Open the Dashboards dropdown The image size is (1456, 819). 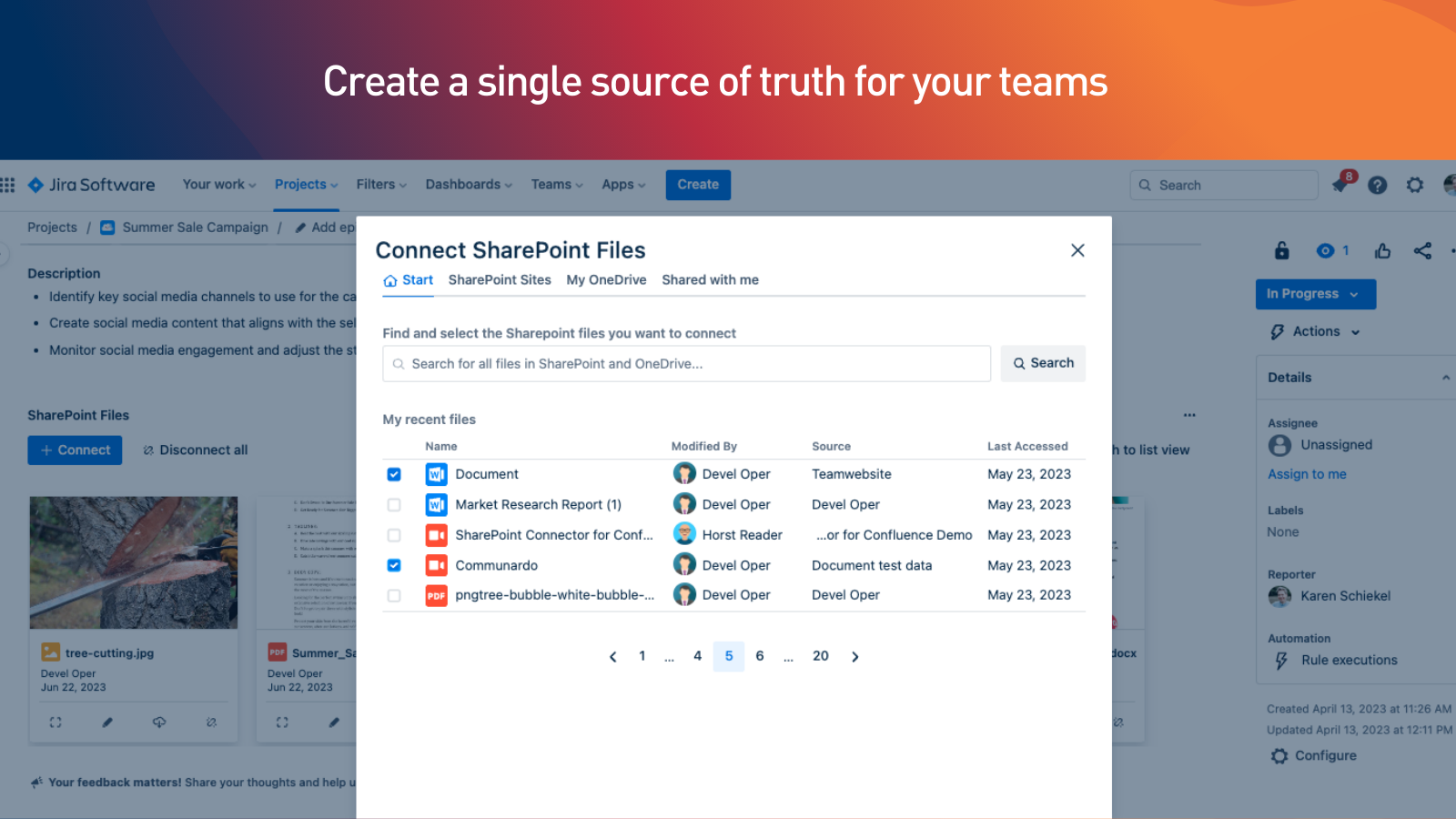[x=469, y=185]
